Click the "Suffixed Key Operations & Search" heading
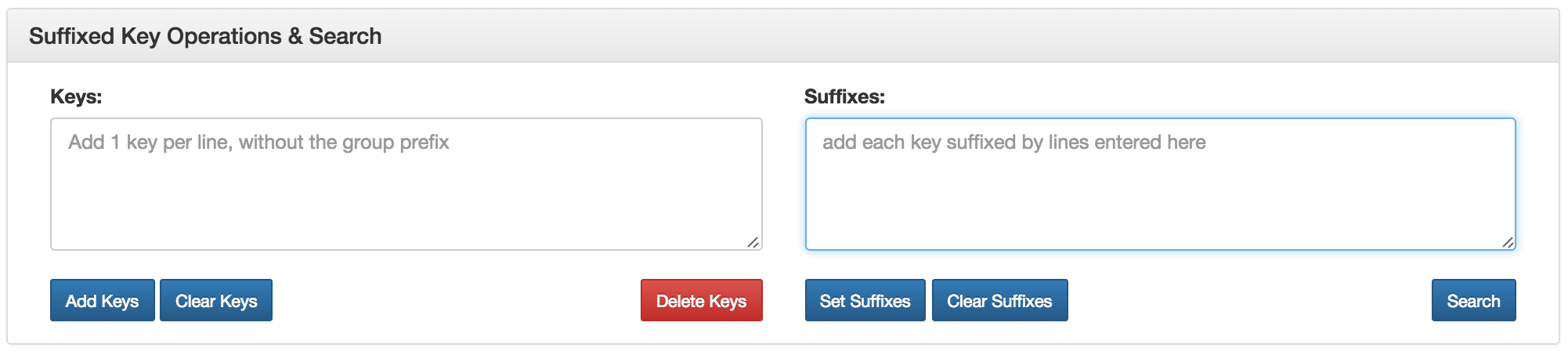 205,36
